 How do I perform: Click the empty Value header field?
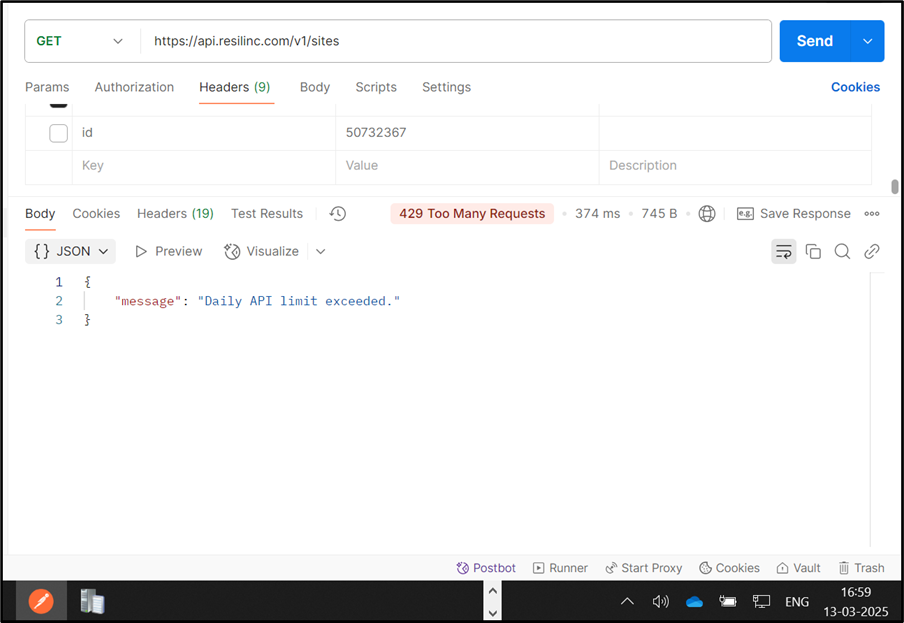[x=468, y=166]
